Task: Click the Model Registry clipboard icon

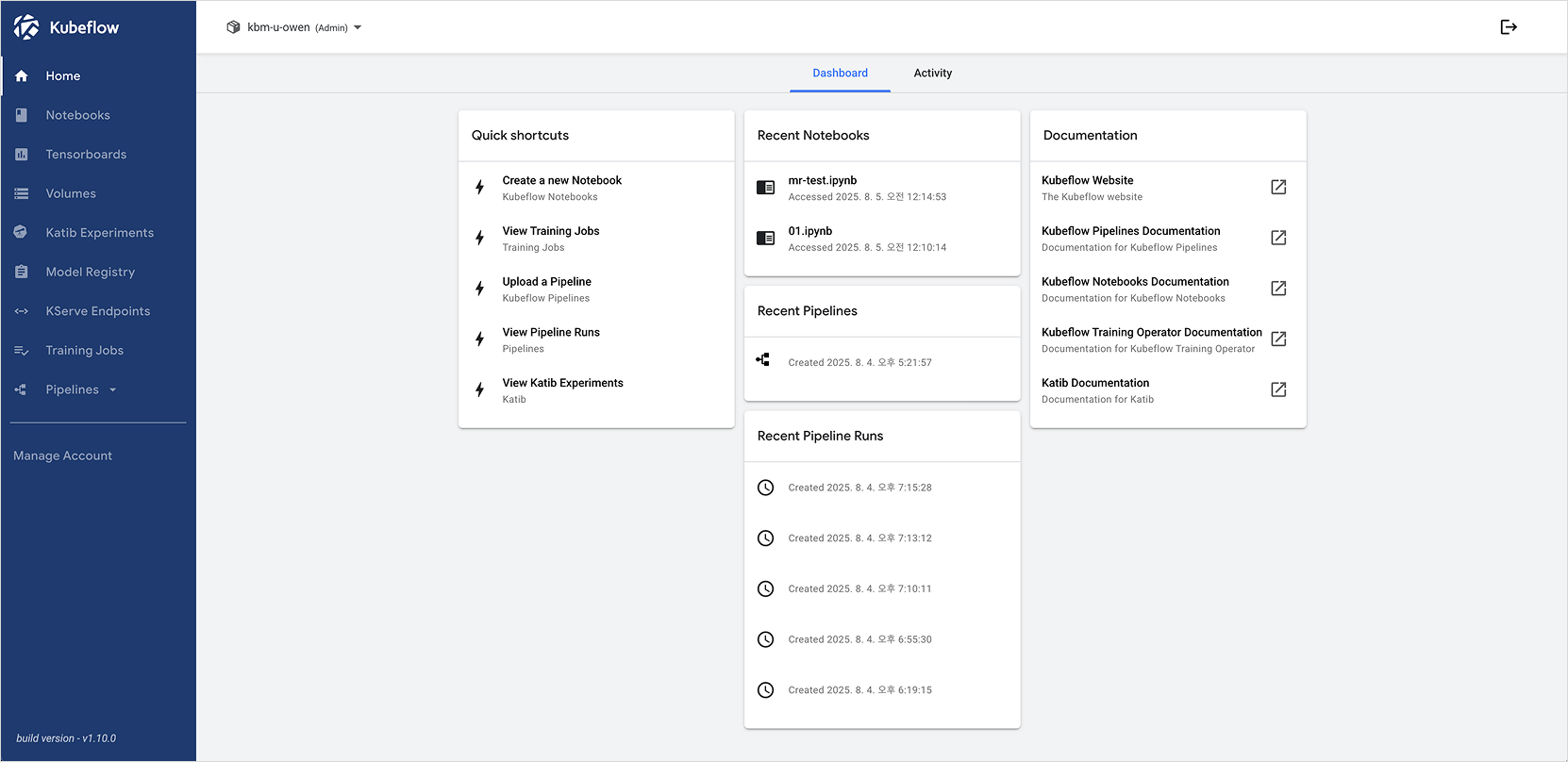Action: (22, 272)
